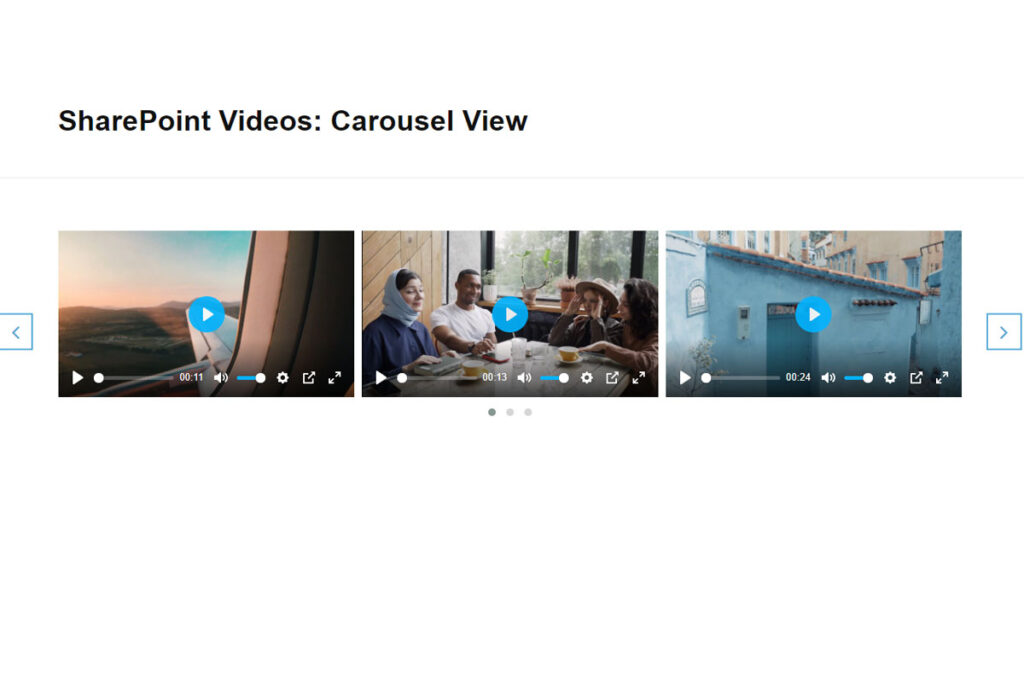Click the cafe video progress bar
The height and width of the screenshot is (683, 1024).
(x=438, y=377)
